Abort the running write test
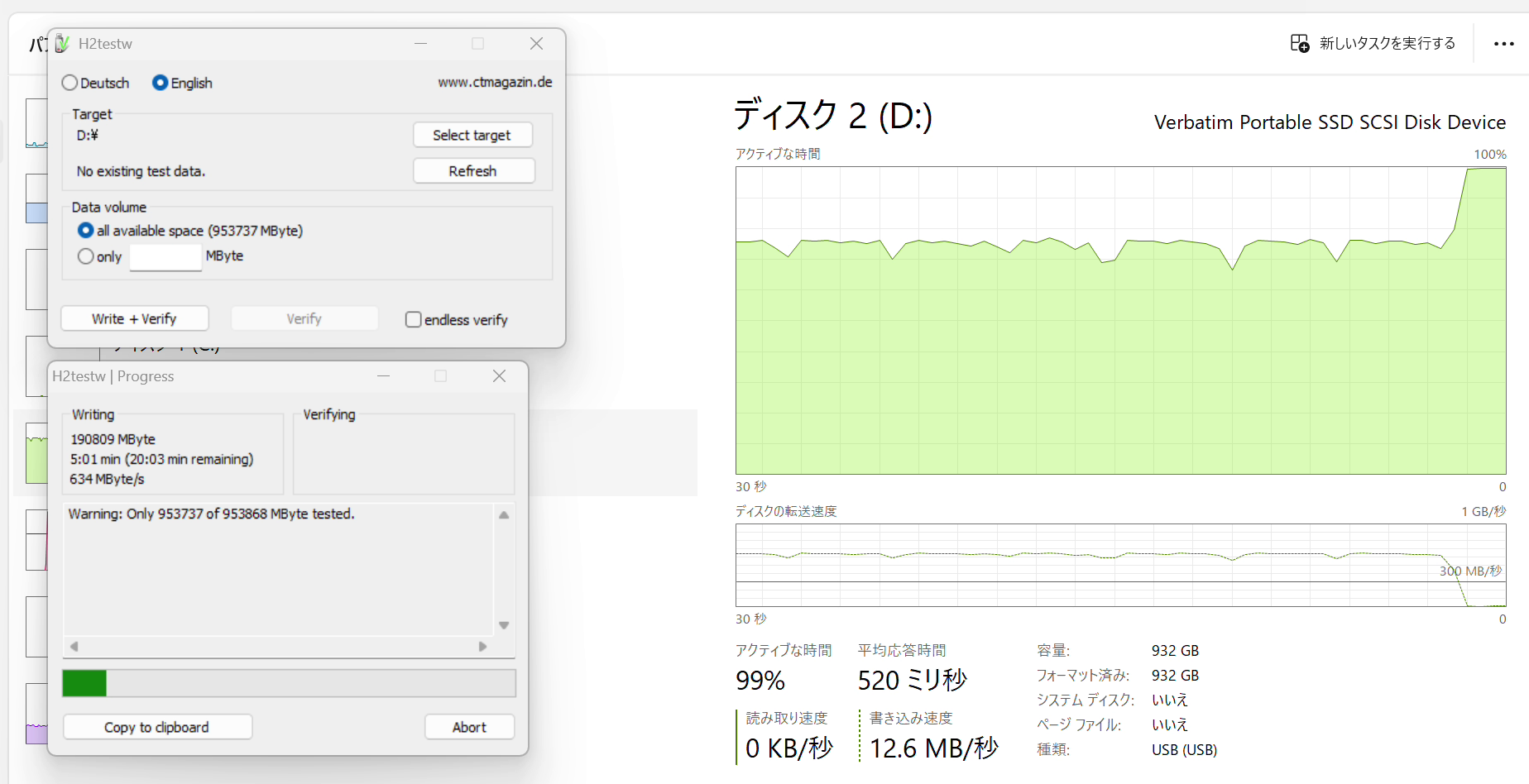 point(469,727)
